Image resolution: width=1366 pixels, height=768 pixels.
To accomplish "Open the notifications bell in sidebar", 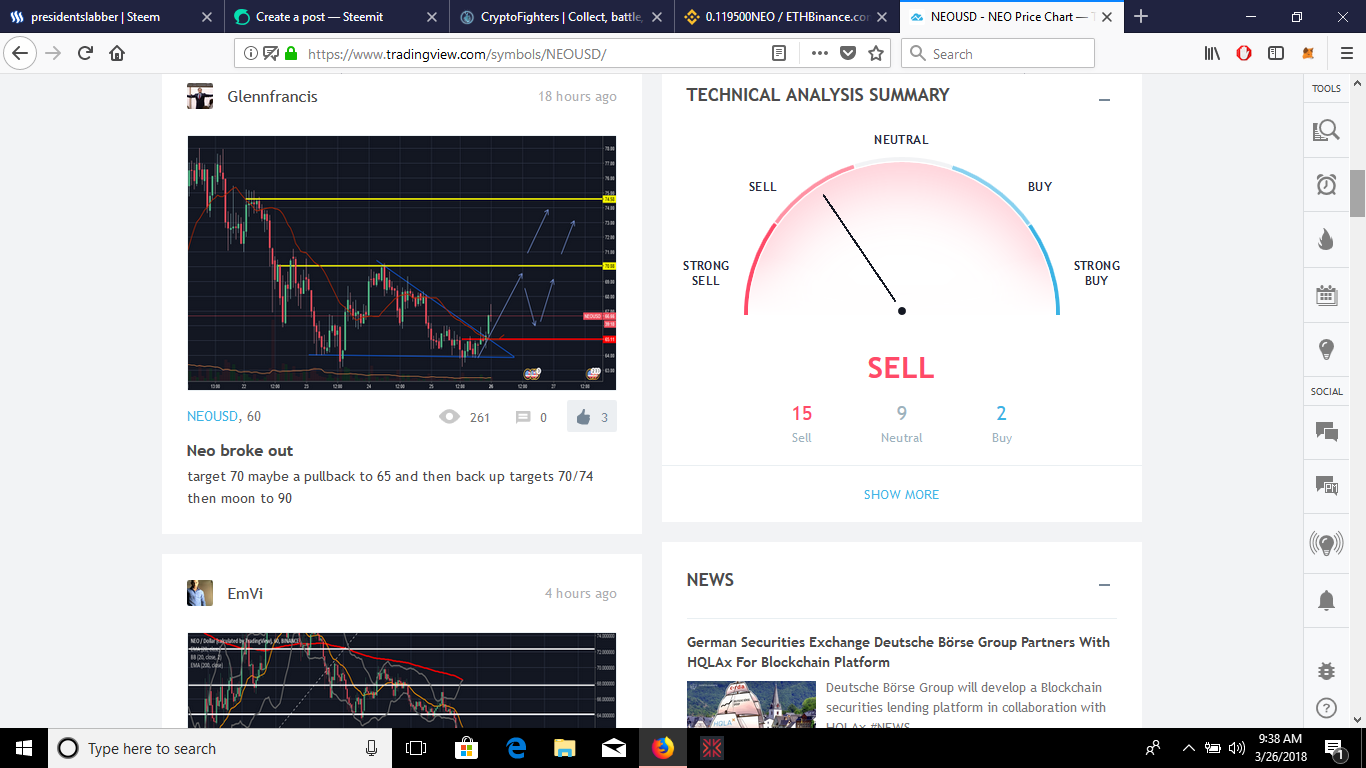I will tap(1326, 600).
